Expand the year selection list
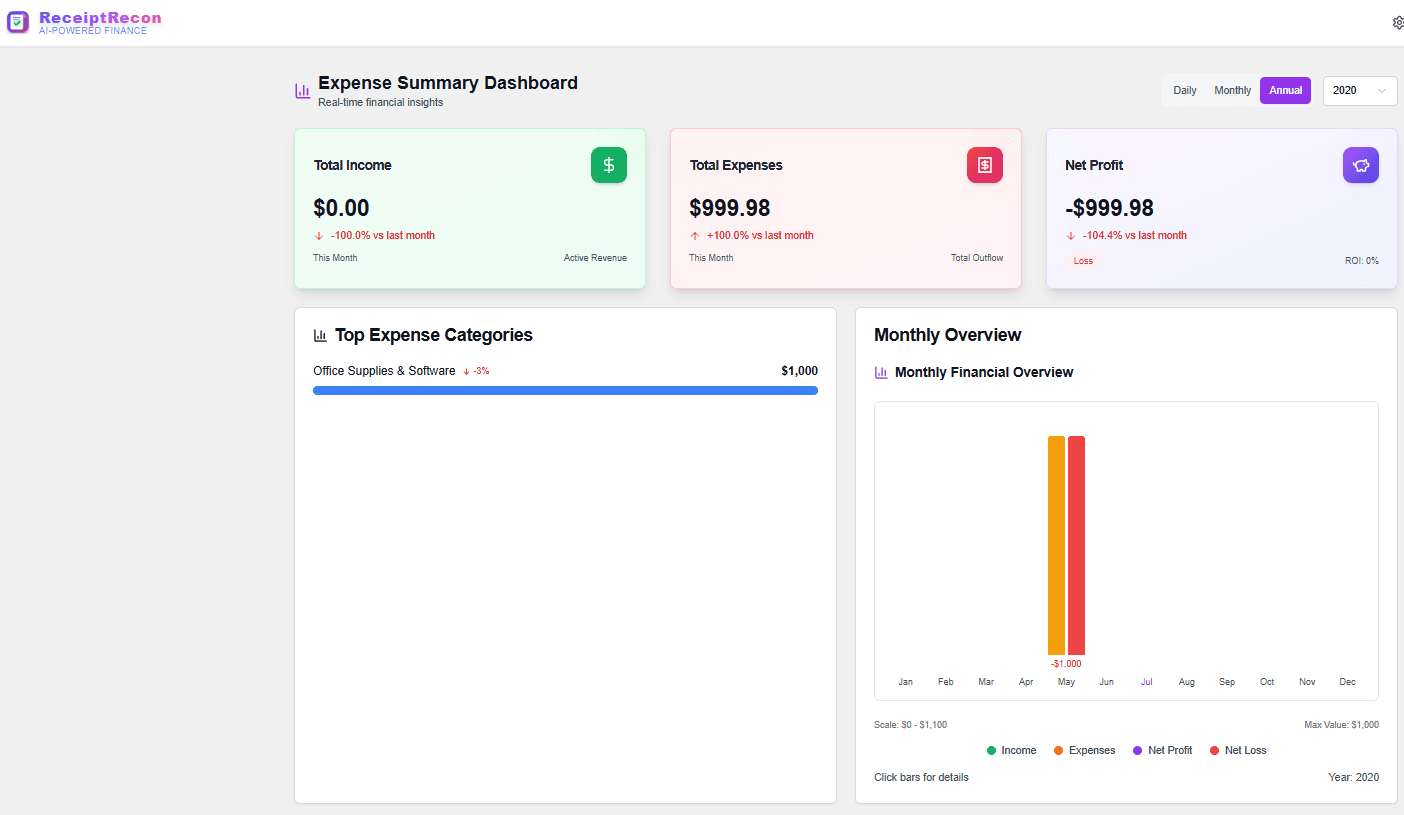This screenshot has width=1404, height=815. [x=1360, y=90]
